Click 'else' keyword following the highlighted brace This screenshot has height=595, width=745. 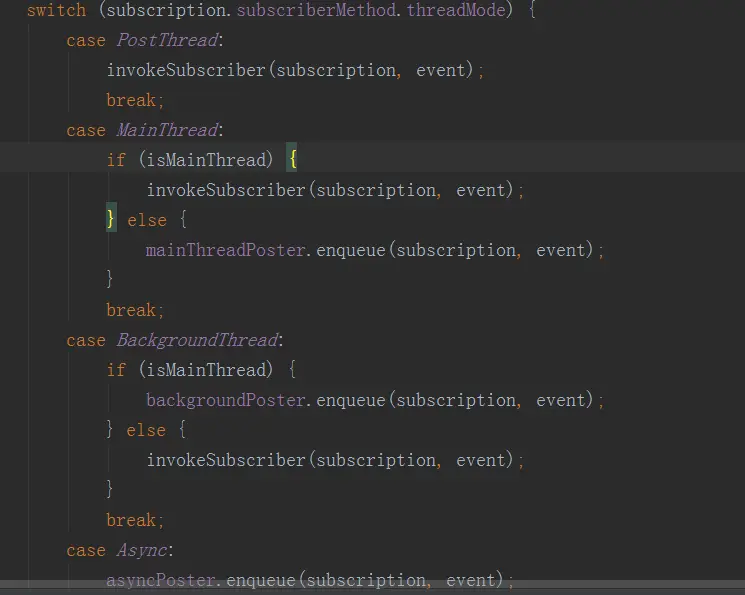click(x=147, y=220)
